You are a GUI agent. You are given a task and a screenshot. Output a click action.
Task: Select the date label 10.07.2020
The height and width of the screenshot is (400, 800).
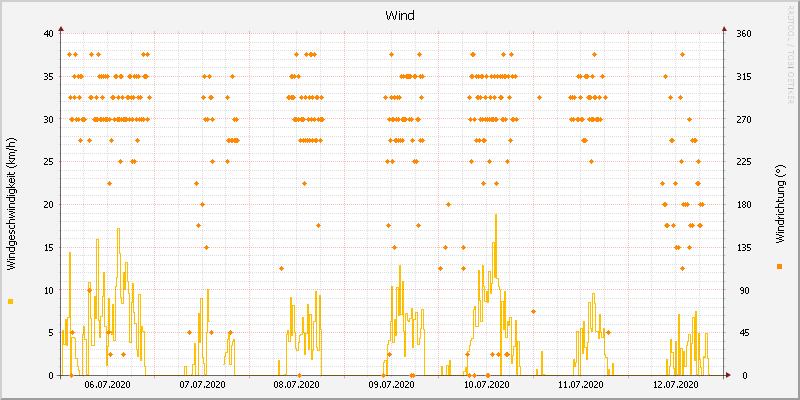pos(486,384)
